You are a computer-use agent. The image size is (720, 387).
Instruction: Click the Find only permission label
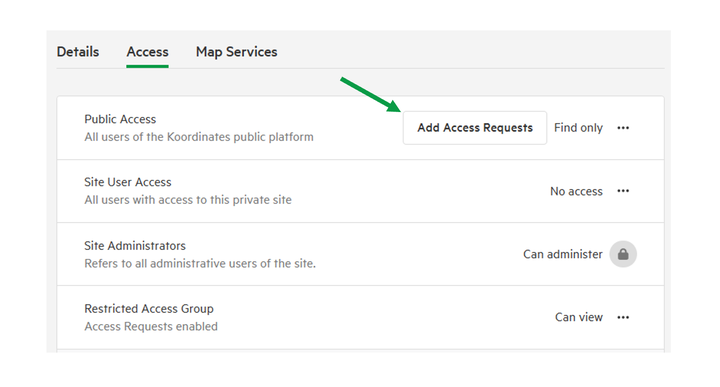(x=578, y=128)
